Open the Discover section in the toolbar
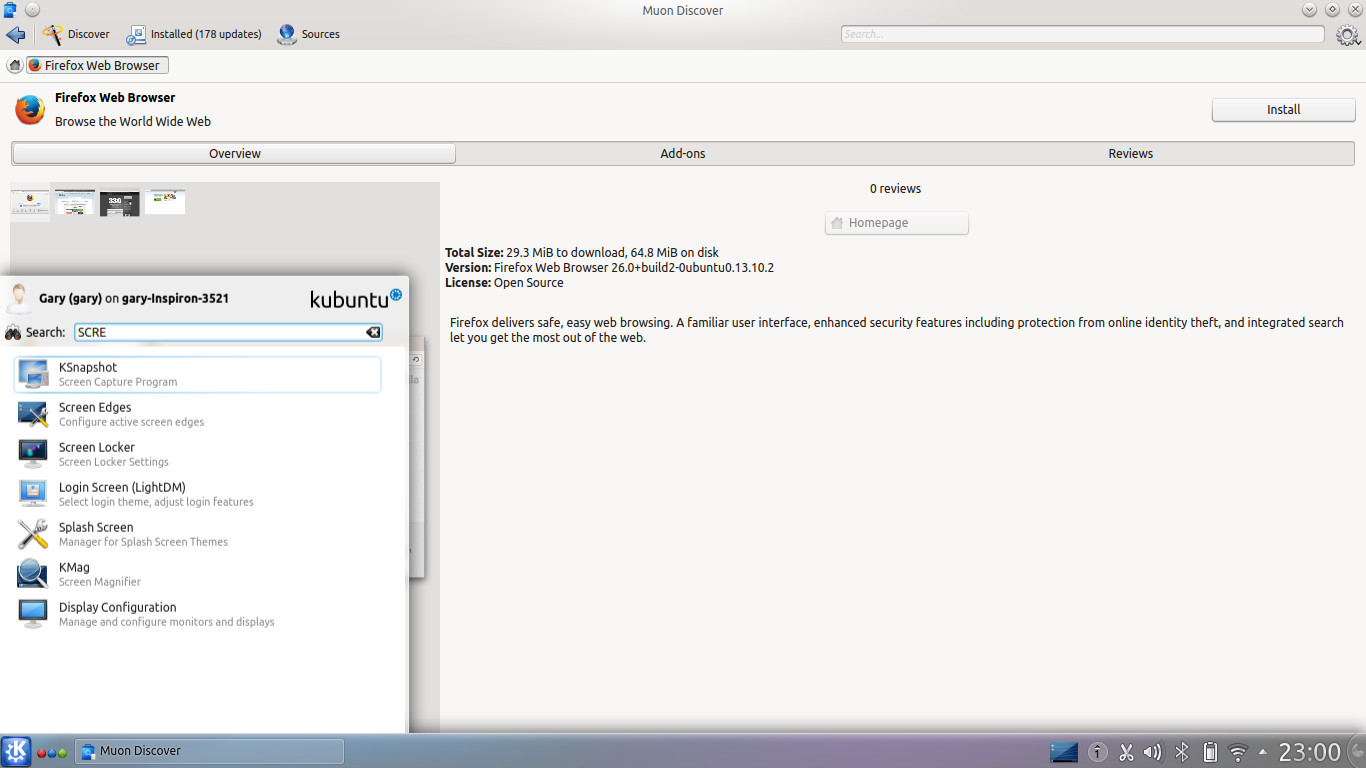 [77, 34]
